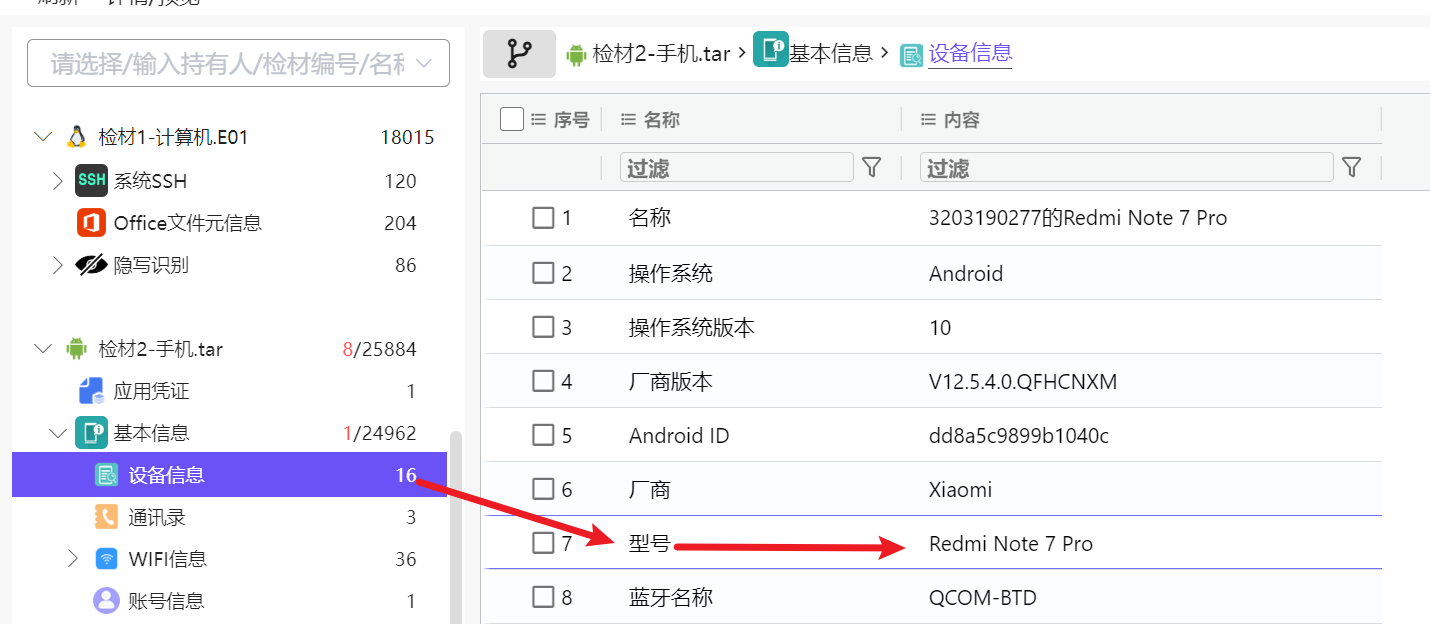Toggle the select-all checkbox in header
The width and height of the screenshot is (1430, 624).
pyautogui.click(x=512, y=119)
